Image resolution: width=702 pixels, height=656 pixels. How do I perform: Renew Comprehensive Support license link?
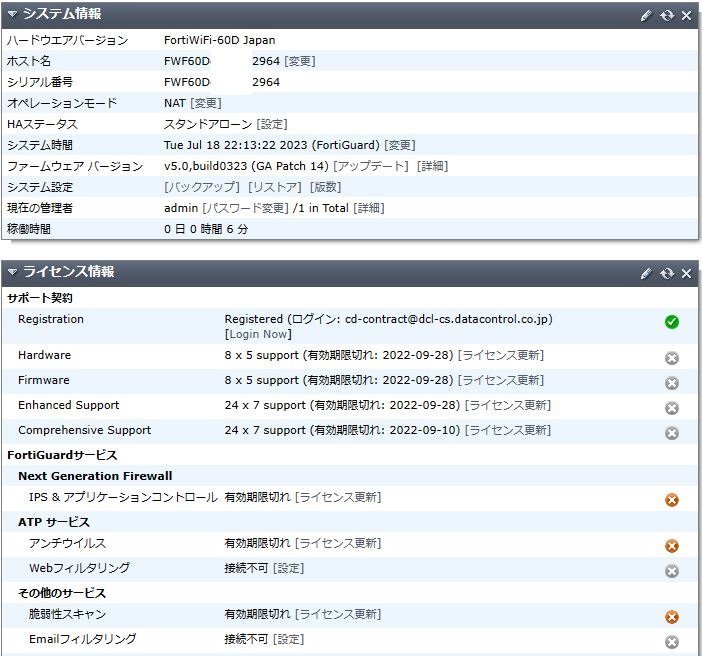pyautogui.click(x=508, y=430)
